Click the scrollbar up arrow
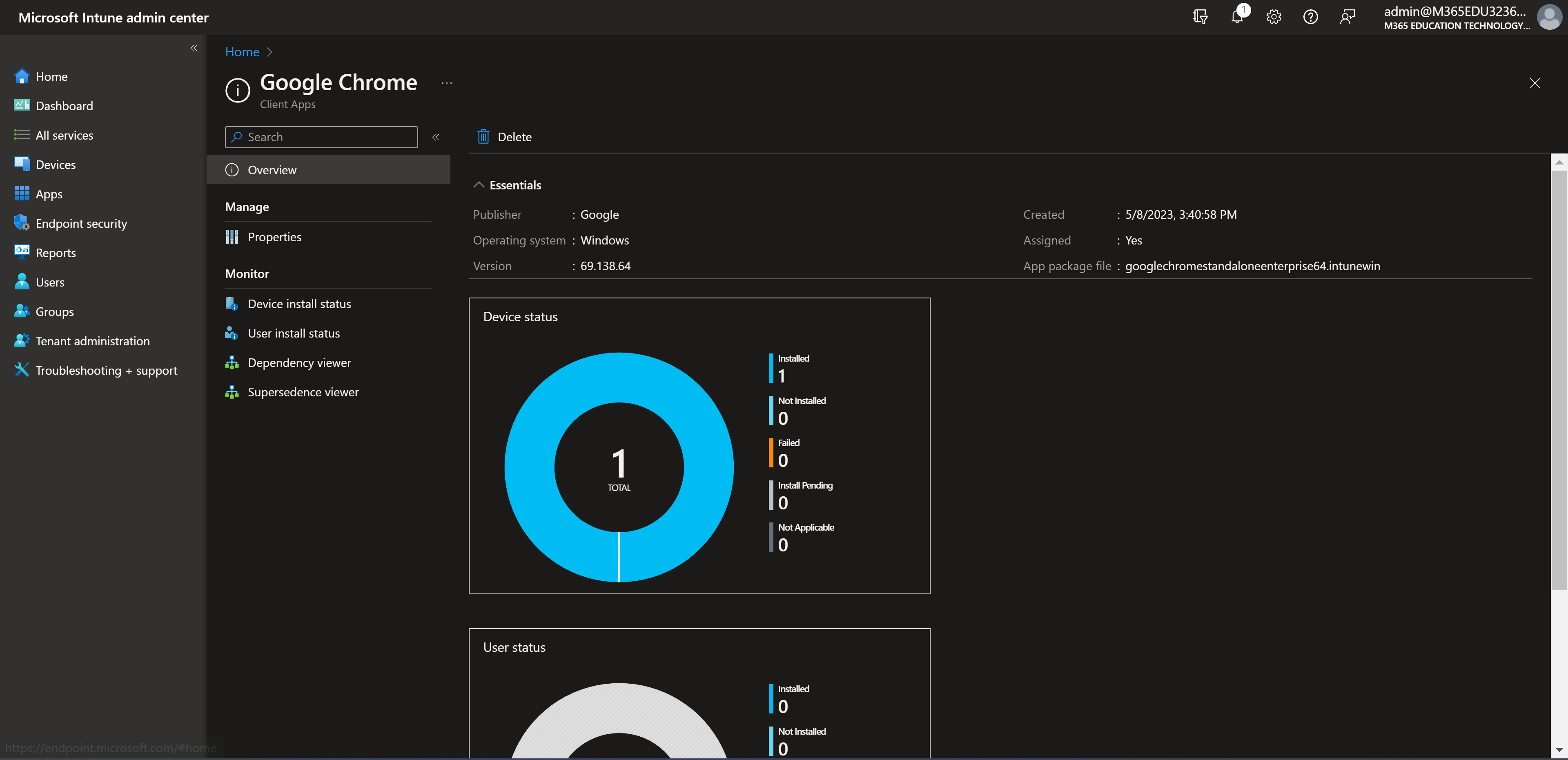The width and height of the screenshot is (1568, 760). coord(1559,162)
